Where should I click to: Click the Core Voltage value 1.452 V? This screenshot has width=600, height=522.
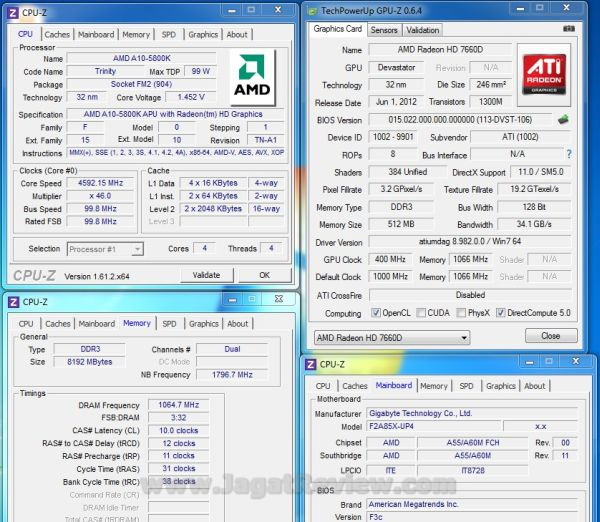click(x=191, y=97)
